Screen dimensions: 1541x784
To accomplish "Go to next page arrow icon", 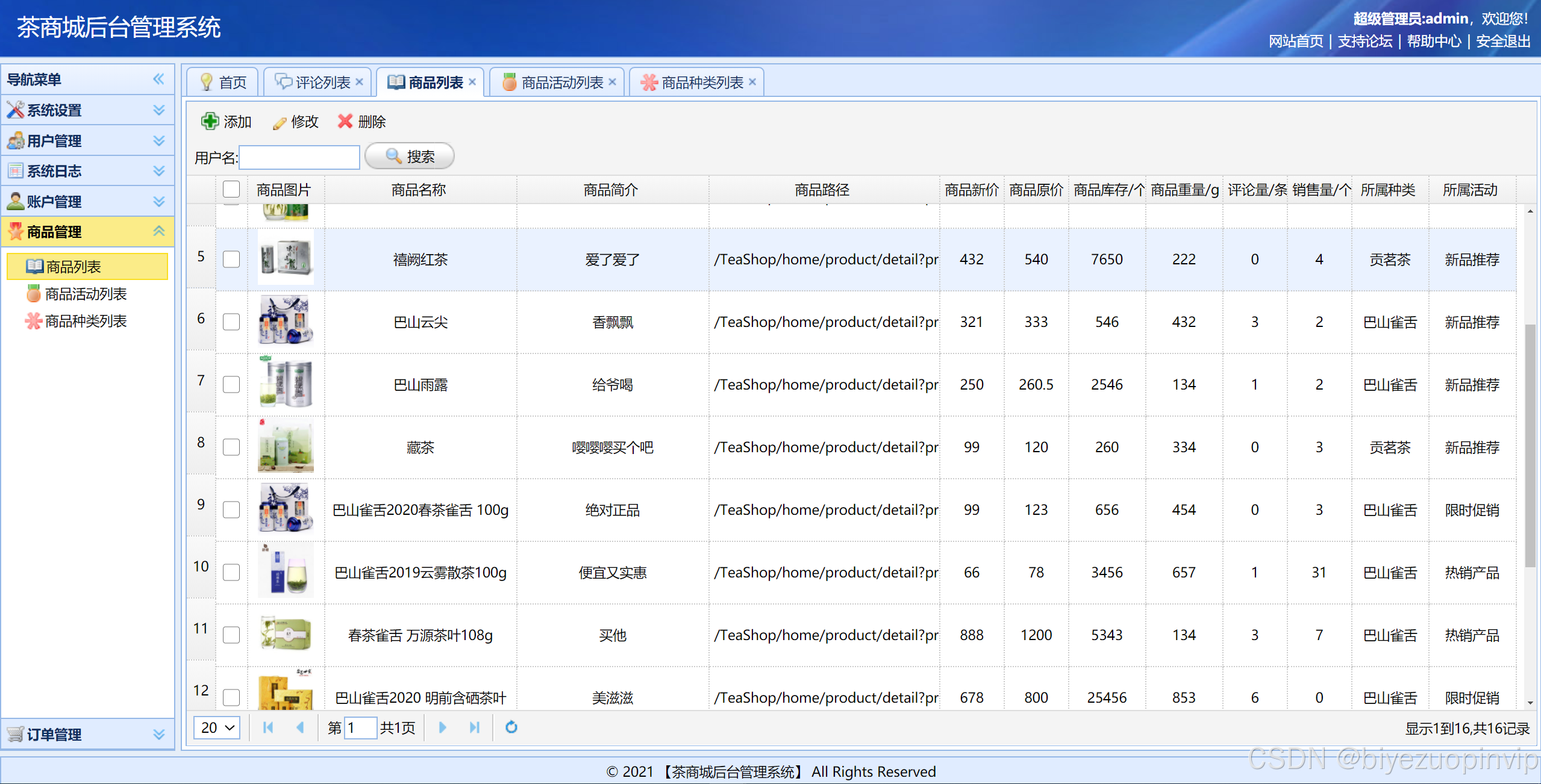I will [x=443, y=727].
